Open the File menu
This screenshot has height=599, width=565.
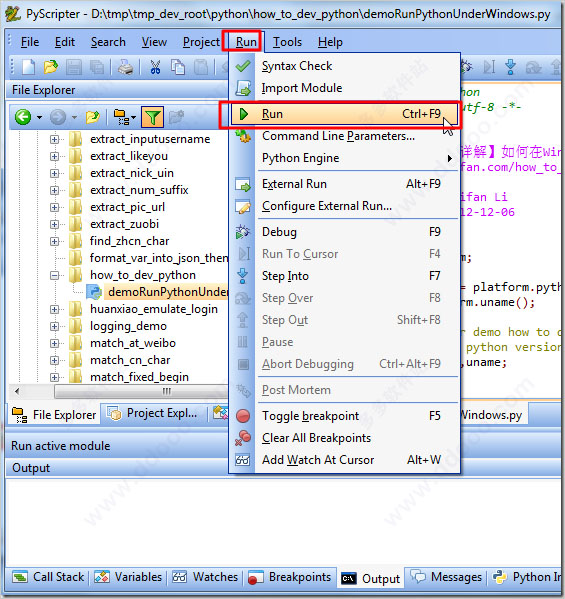click(30, 42)
